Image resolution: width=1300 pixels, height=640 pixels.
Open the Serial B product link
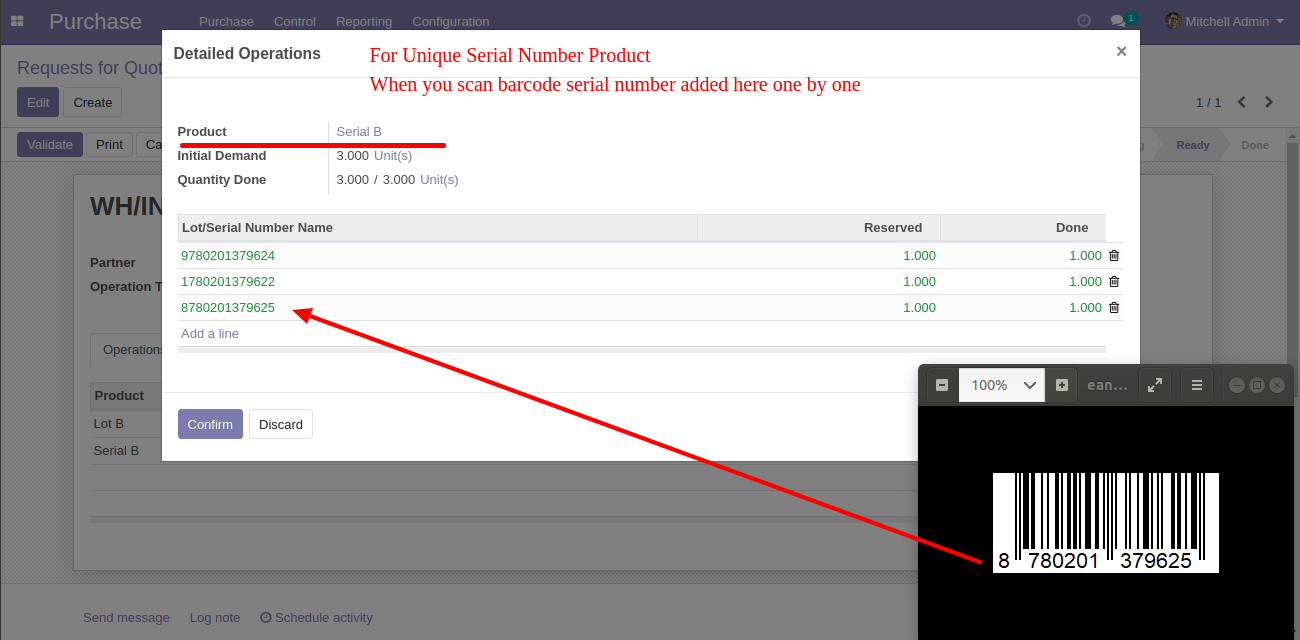click(x=359, y=132)
